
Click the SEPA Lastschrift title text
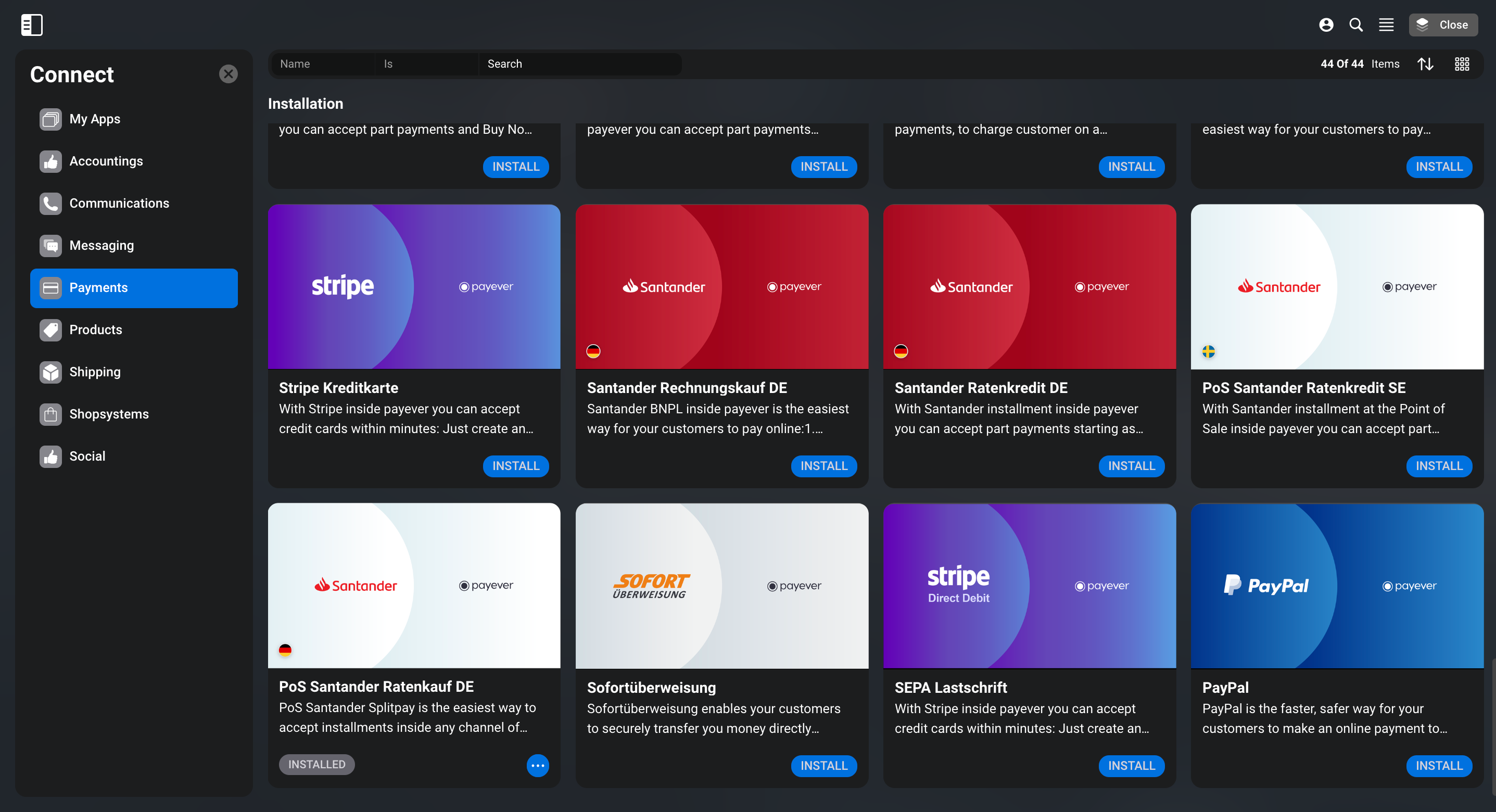click(950, 688)
